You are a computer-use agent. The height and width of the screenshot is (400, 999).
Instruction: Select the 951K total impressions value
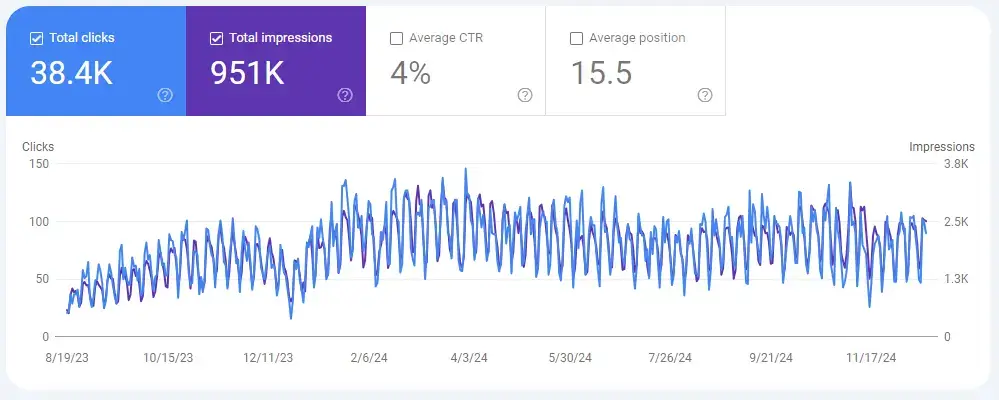[x=247, y=73]
